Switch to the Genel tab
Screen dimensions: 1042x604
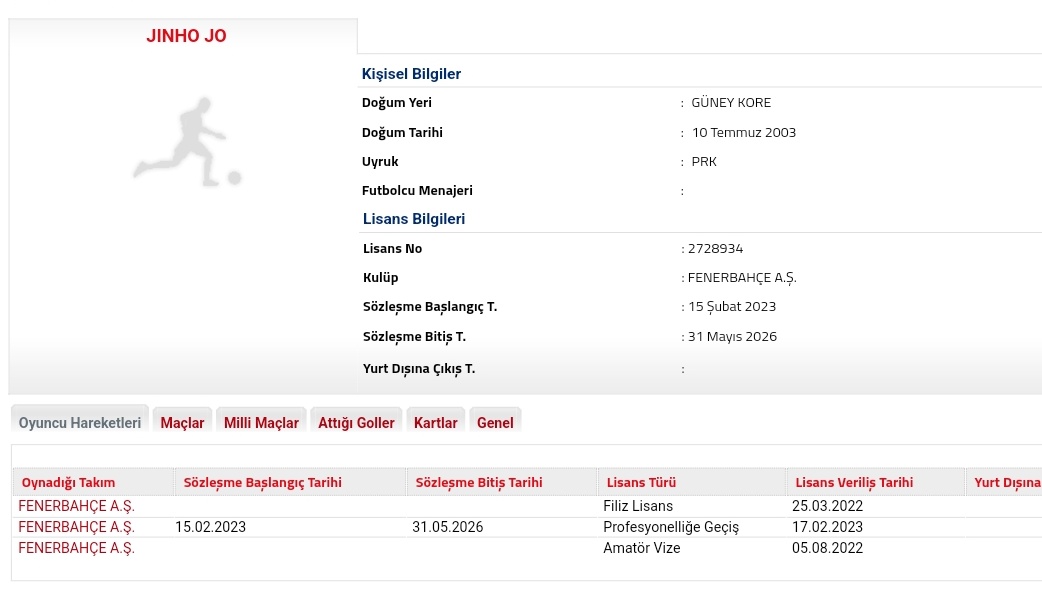click(495, 422)
